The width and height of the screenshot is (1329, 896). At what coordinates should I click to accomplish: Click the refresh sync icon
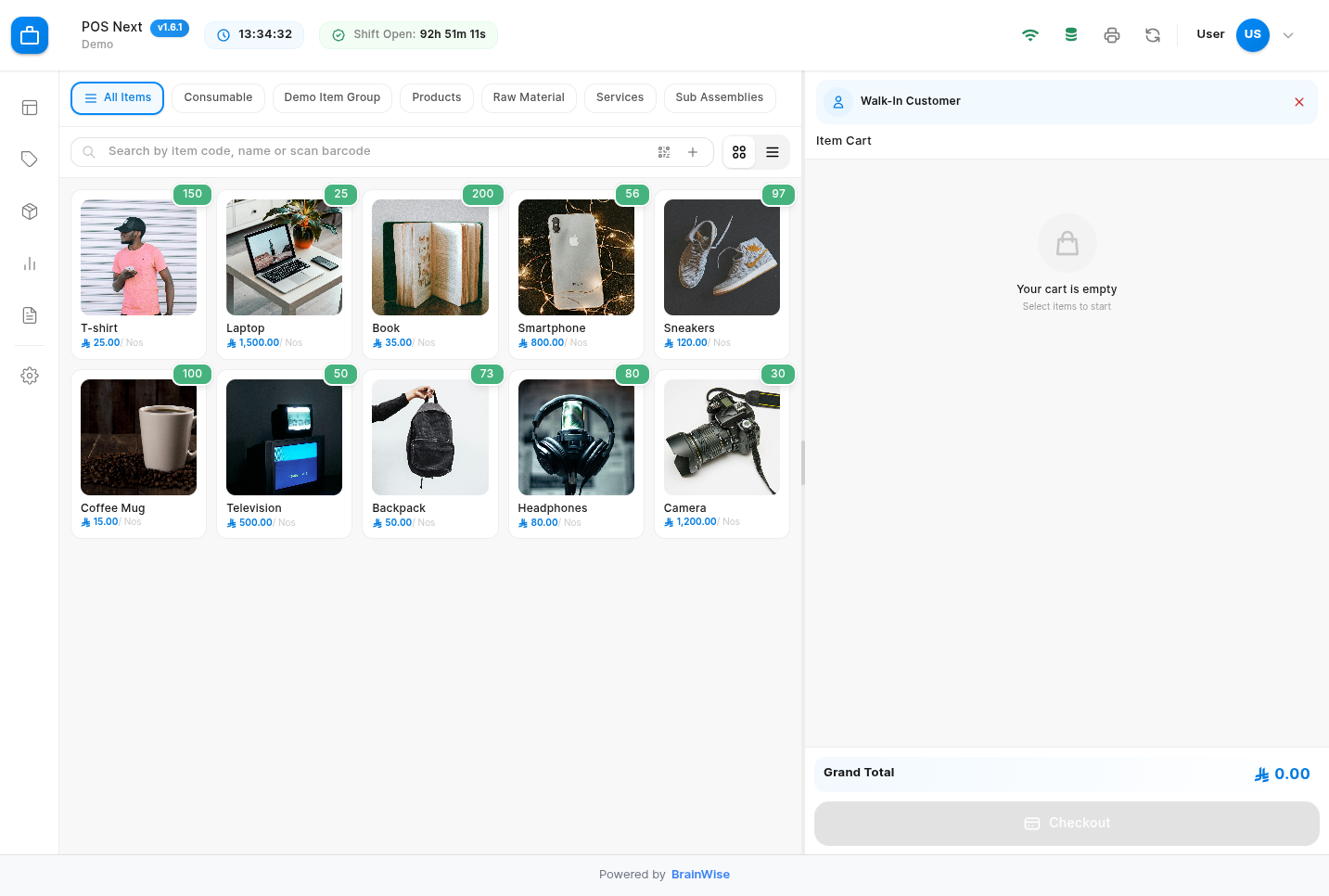pos(1152,35)
